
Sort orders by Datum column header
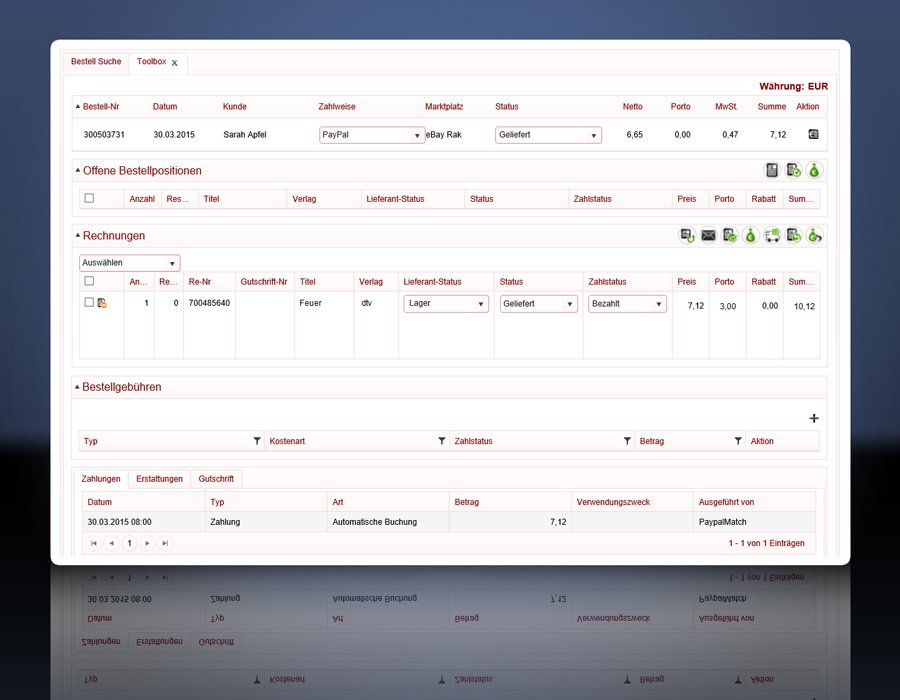(x=165, y=107)
